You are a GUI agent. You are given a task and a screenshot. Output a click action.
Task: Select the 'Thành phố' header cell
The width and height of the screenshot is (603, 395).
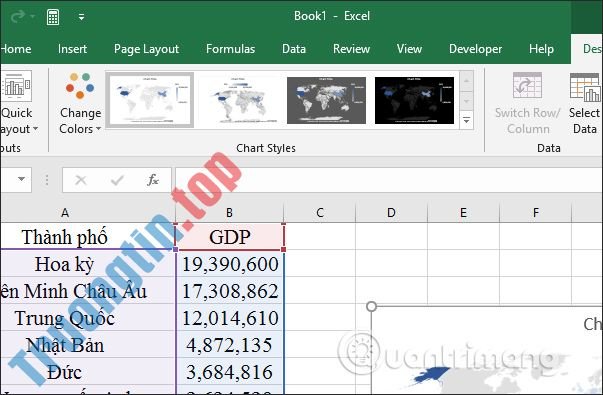click(88, 236)
